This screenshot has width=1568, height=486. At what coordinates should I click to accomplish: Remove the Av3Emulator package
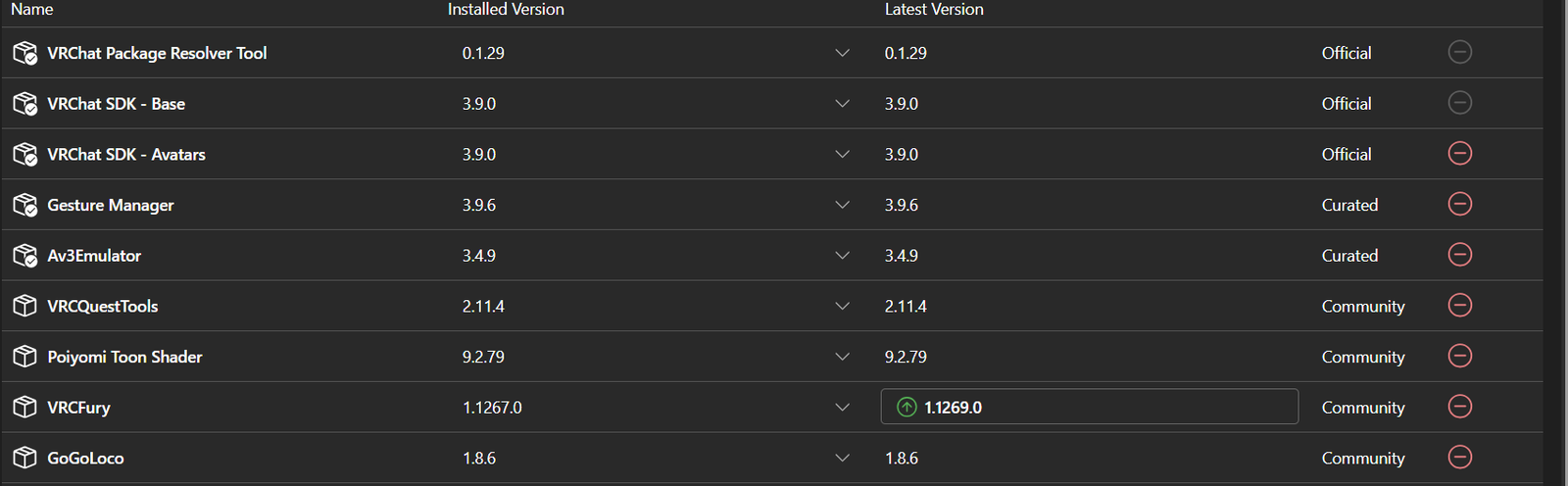(x=1459, y=255)
